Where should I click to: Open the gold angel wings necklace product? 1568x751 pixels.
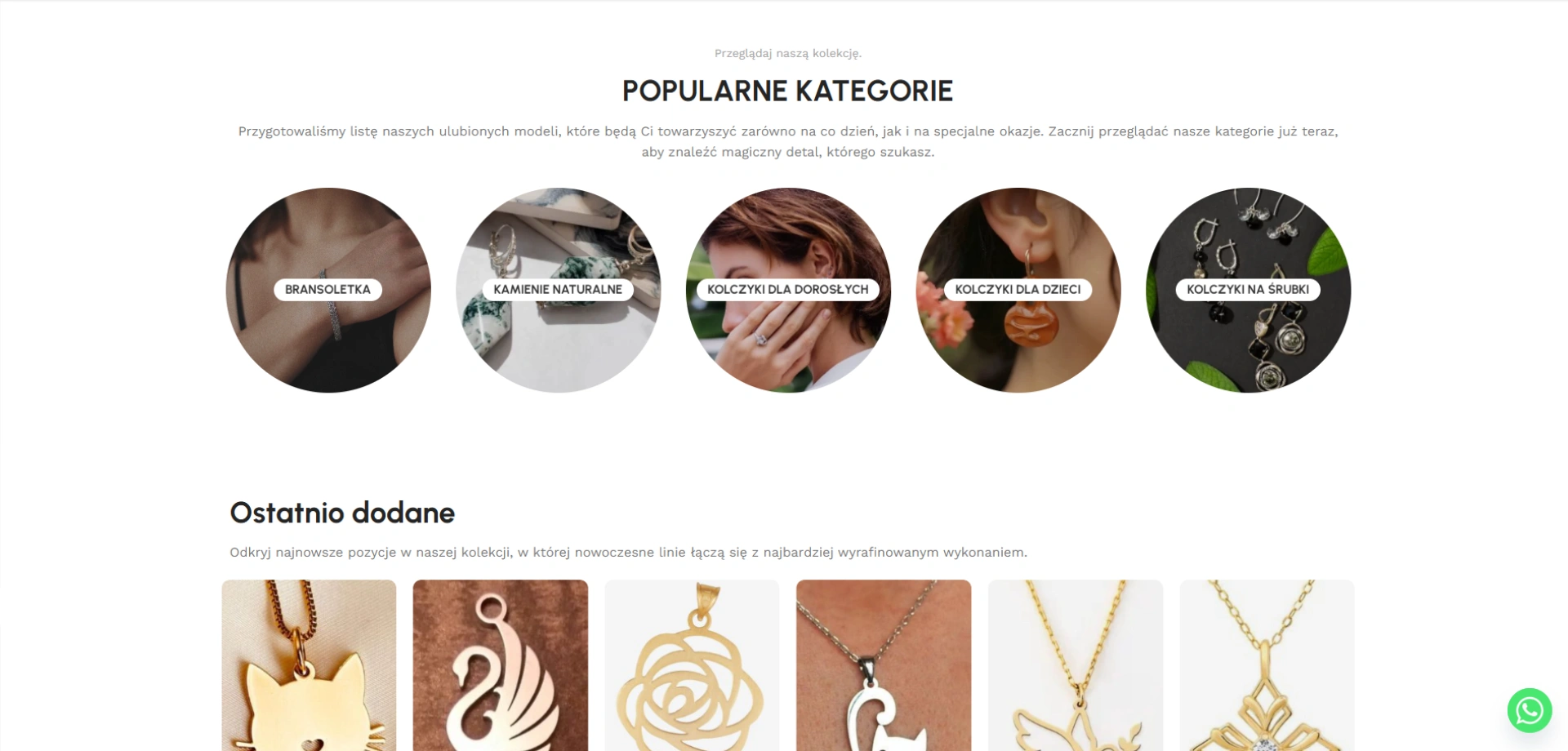[x=1076, y=665]
